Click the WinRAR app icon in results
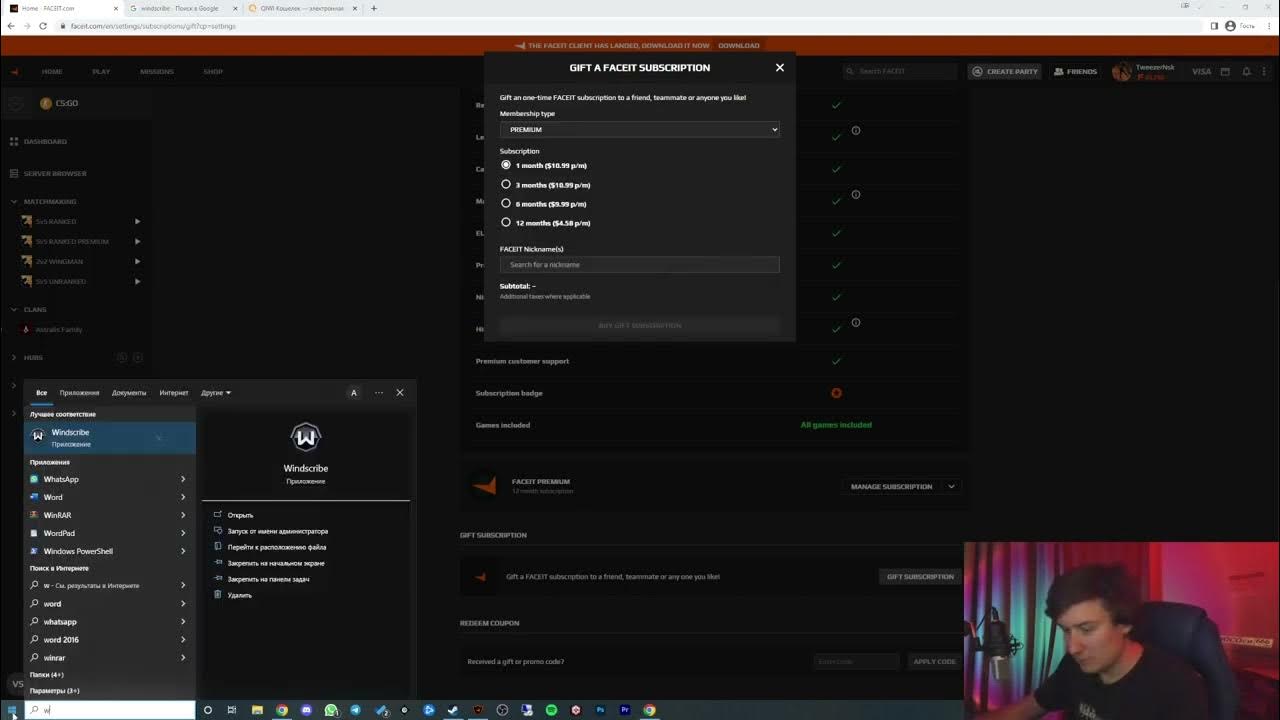This screenshot has height=720, width=1280. point(34,515)
